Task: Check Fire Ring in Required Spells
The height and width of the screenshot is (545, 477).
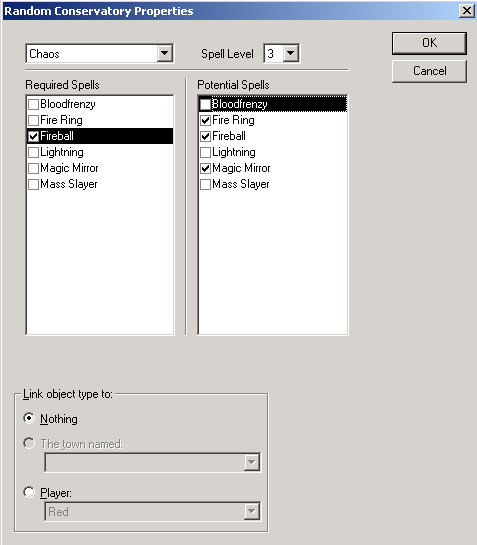Action: tap(33, 120)
